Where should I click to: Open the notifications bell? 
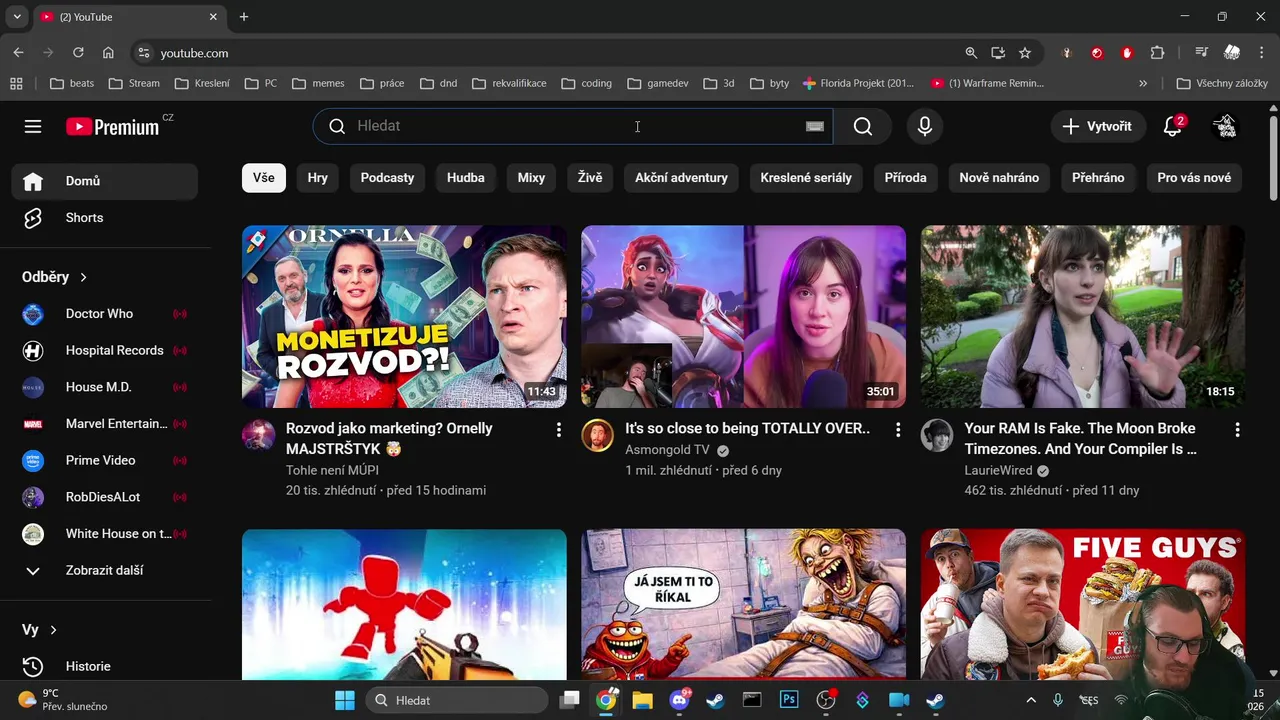(x=1173, y=126)
